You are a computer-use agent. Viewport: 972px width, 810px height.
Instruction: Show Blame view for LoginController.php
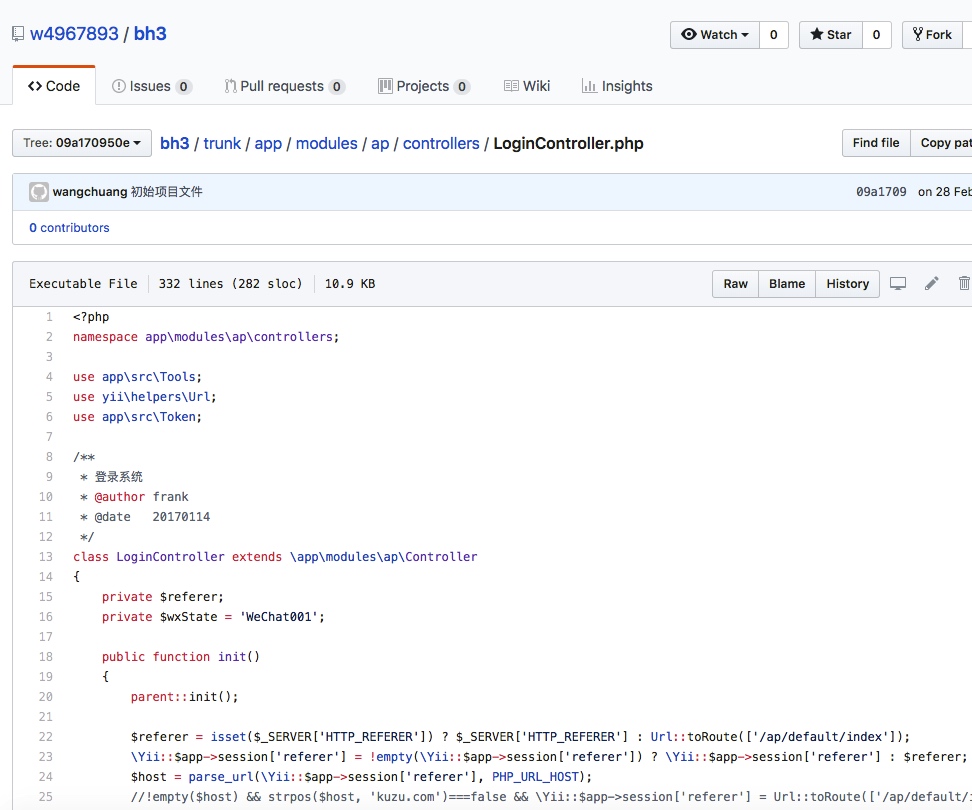787,284
